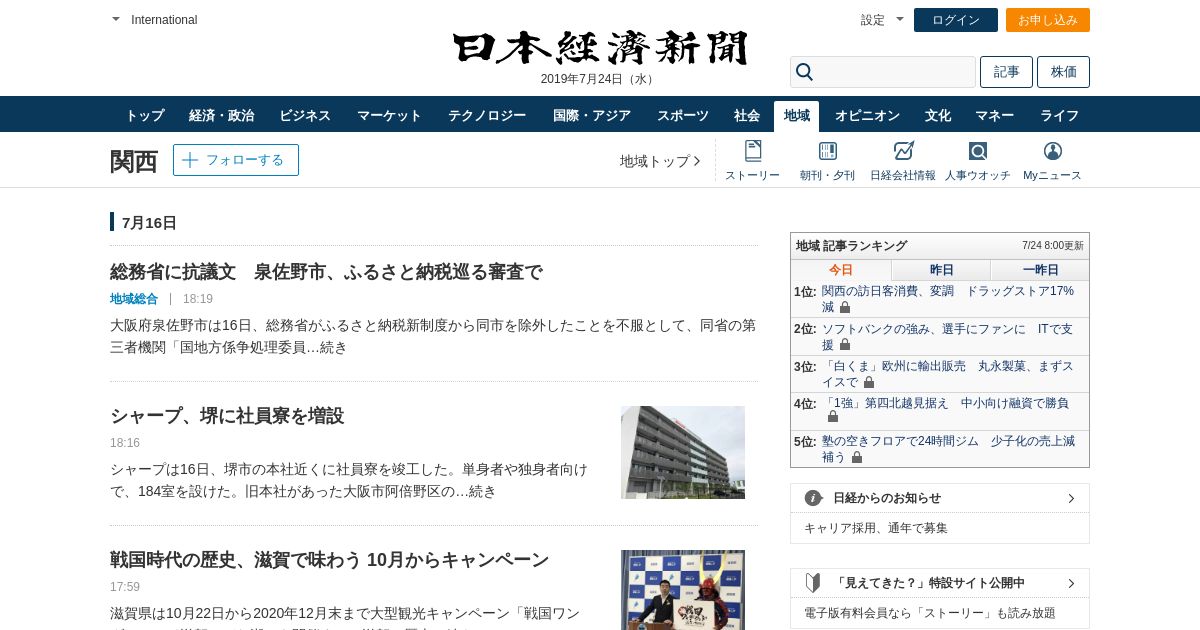Open article 戦国時代の歴史、滋賀で味わう
This screenshot has width=1200, height=630.
(330, 560)
